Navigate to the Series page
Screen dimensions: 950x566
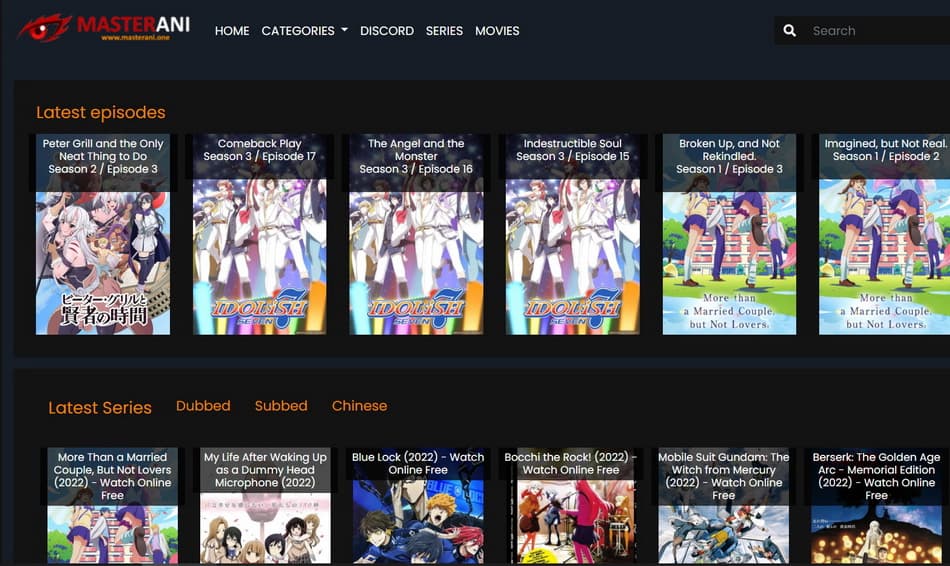tap(444, 31)
